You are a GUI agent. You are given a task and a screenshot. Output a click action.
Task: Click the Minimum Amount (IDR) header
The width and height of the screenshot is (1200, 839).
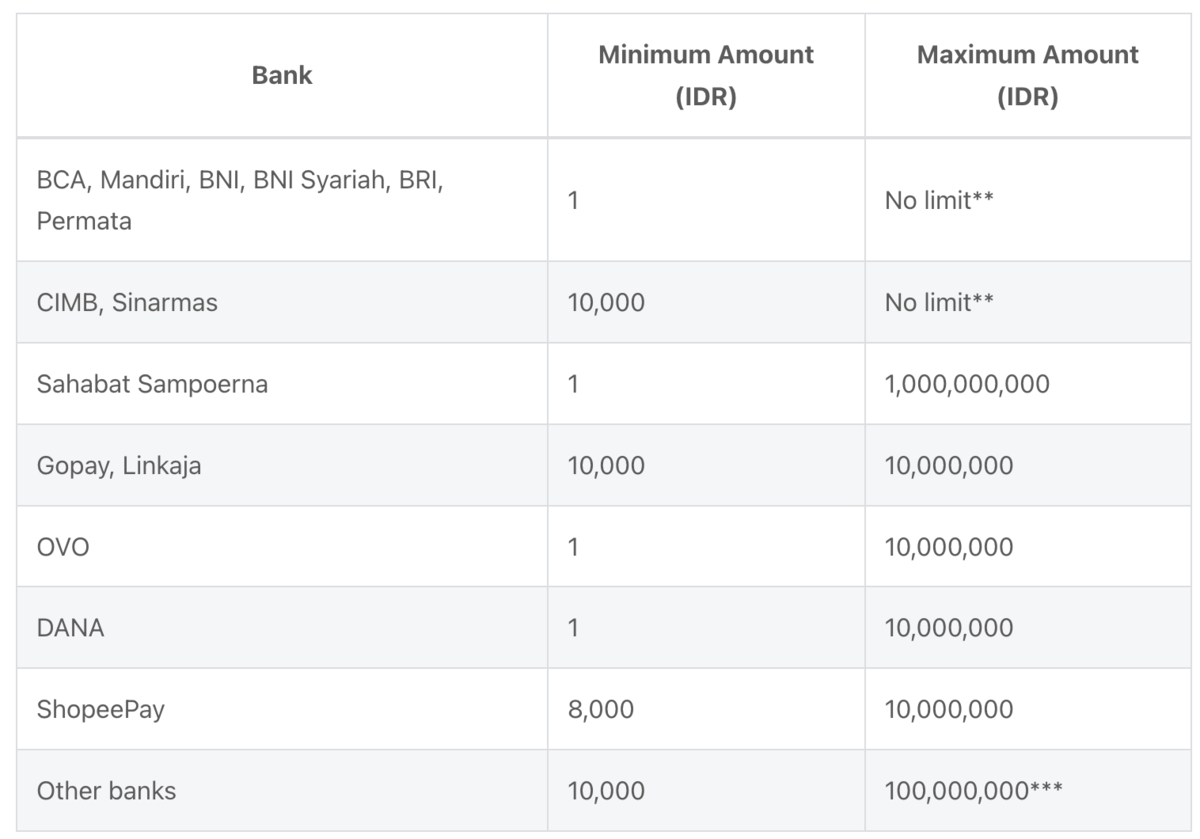coord(706,77)
